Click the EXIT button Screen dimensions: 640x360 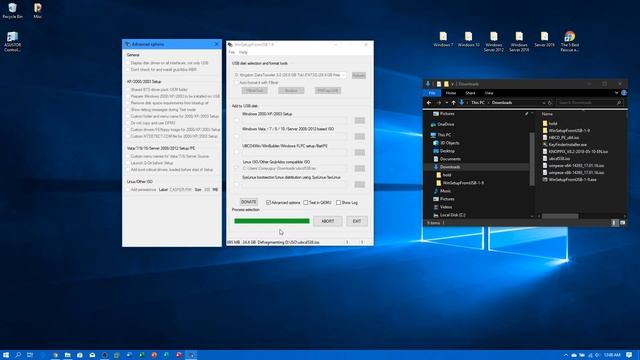(x=357, y=221)
